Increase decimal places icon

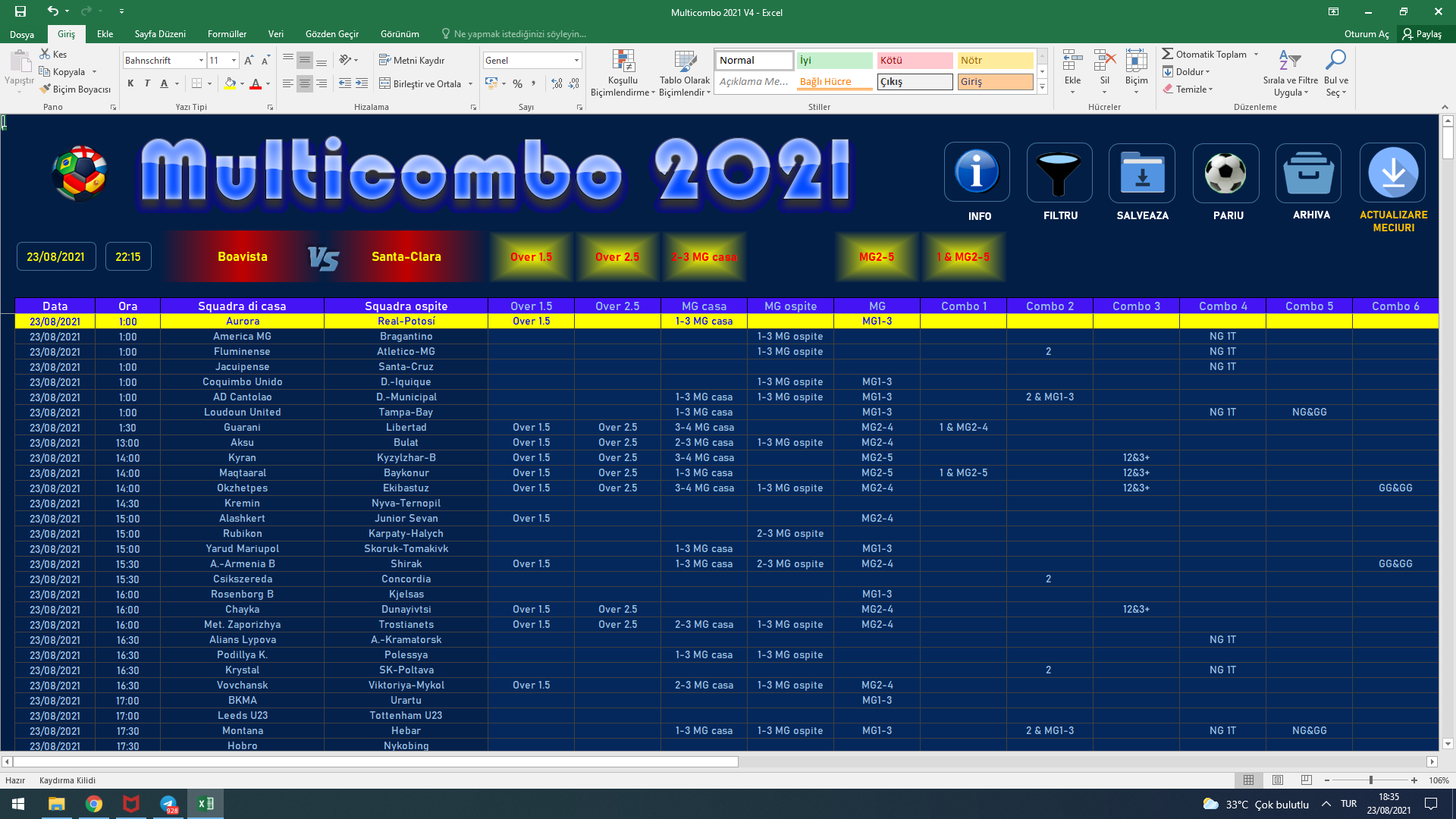coord(557,83)
